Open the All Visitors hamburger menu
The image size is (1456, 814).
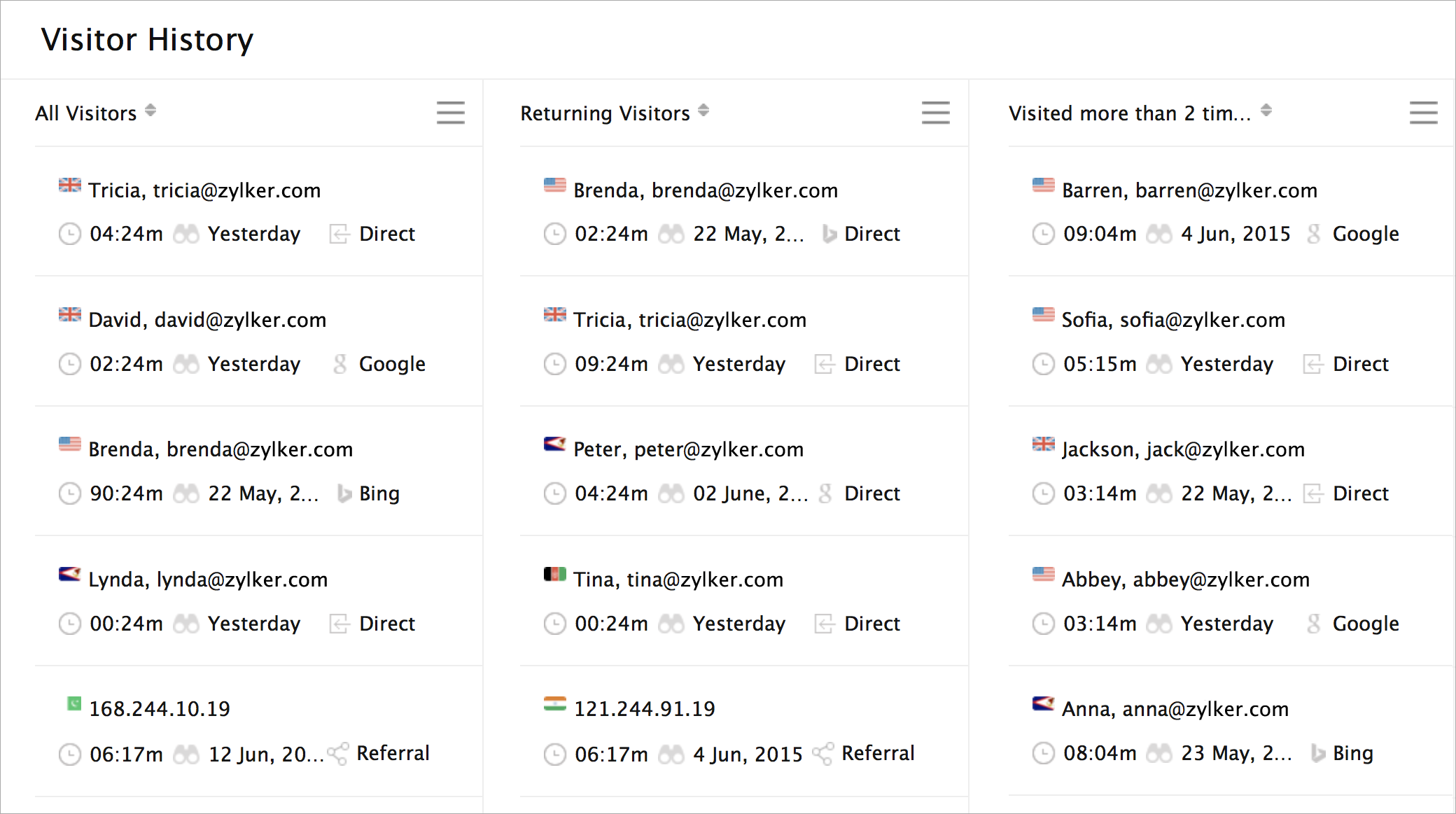click(x=450, y=113)
